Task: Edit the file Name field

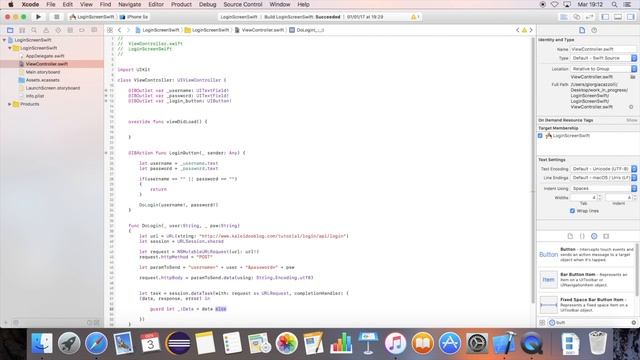Action: point(603,49)
